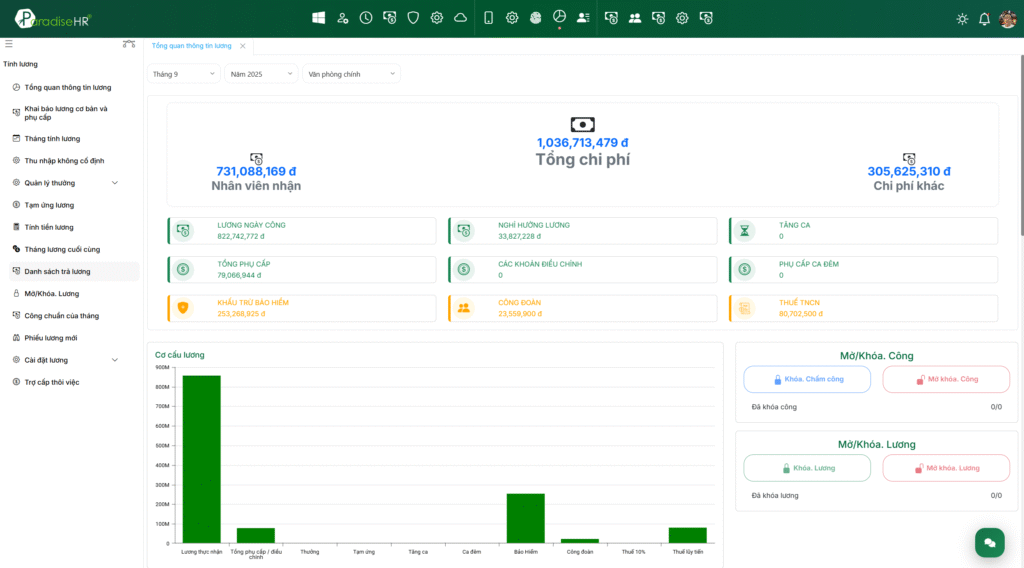Open the cloud icon in top bar

(x=460, y=18)
